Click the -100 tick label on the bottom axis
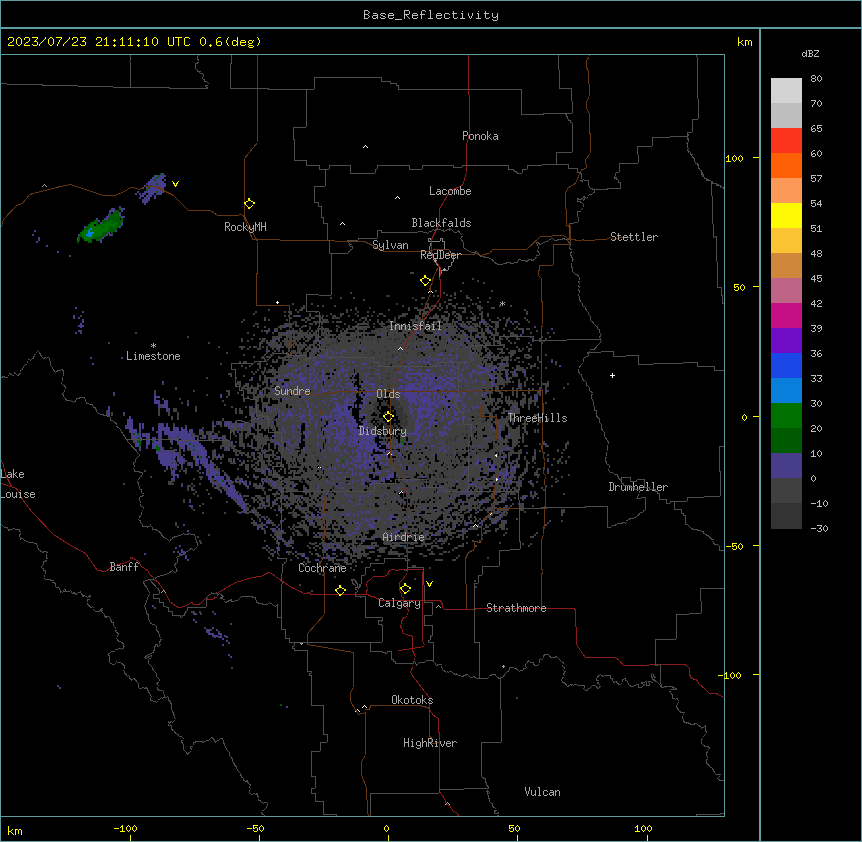The height and width of the screenshot is (842, 862). (125, 828)
